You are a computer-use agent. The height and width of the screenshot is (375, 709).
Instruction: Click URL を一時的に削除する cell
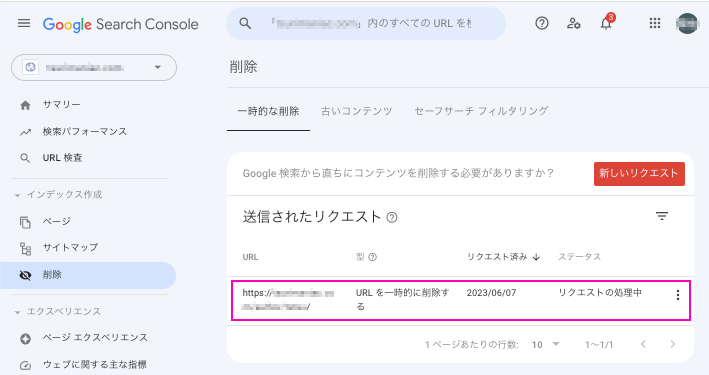[x=402, y=299]
